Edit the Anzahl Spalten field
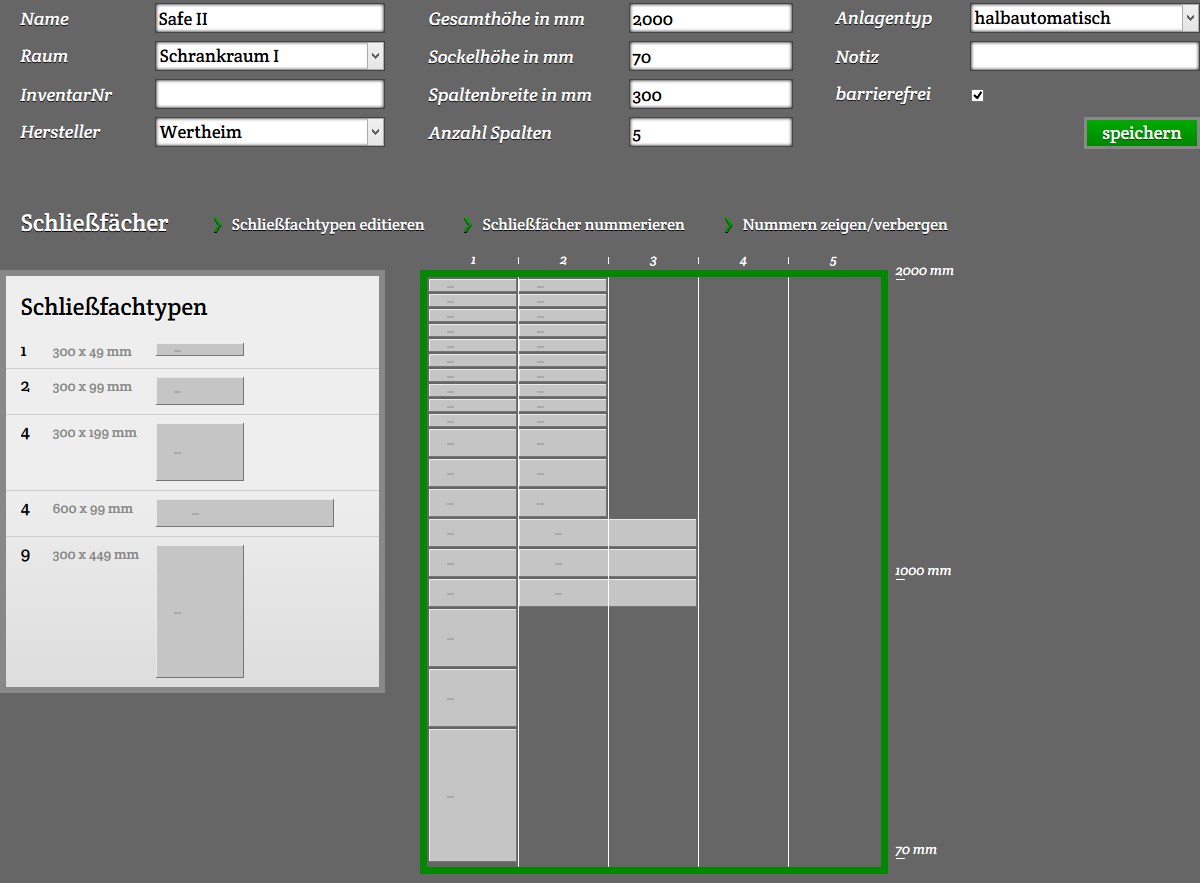 coord(711,132)
